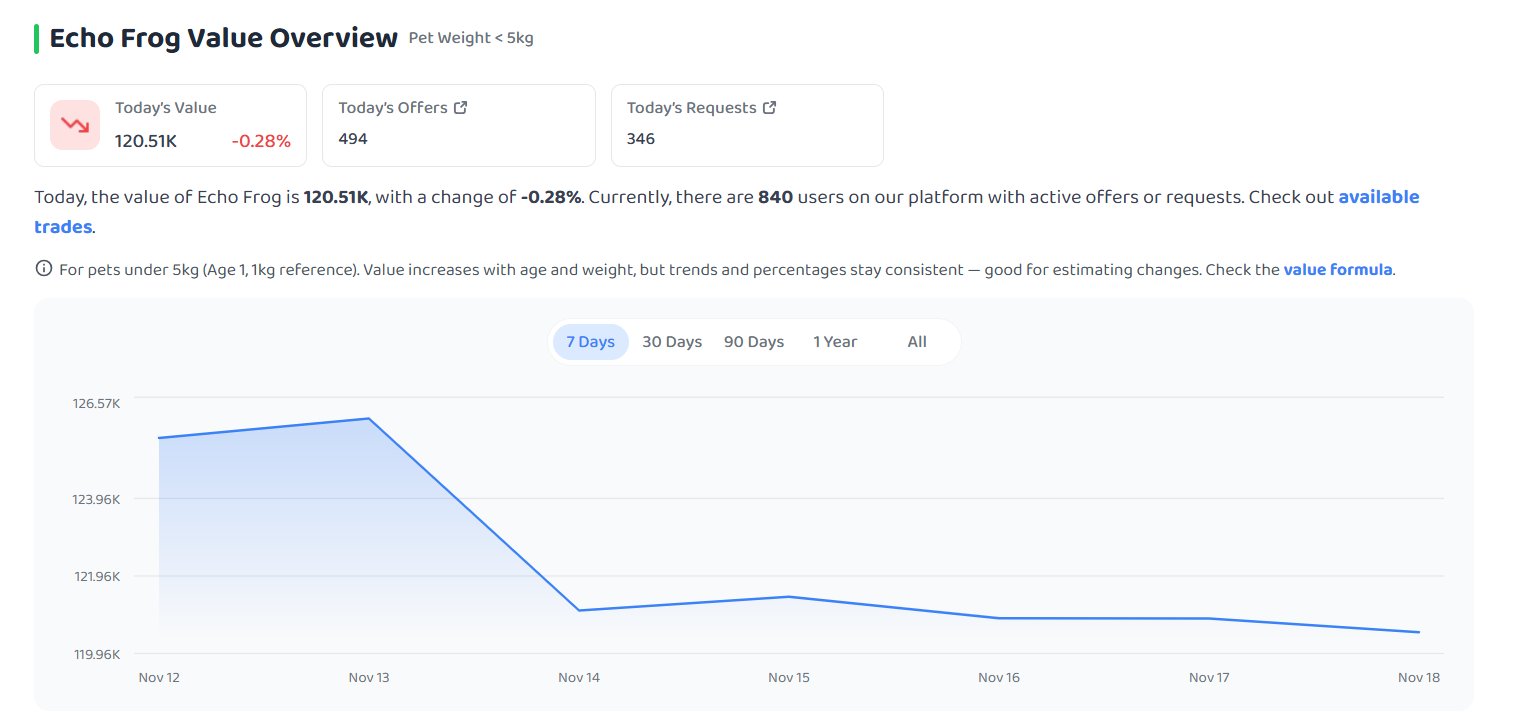Switch chart to 30 Days
Screen dimensions: 1515x725
(672, 342)
